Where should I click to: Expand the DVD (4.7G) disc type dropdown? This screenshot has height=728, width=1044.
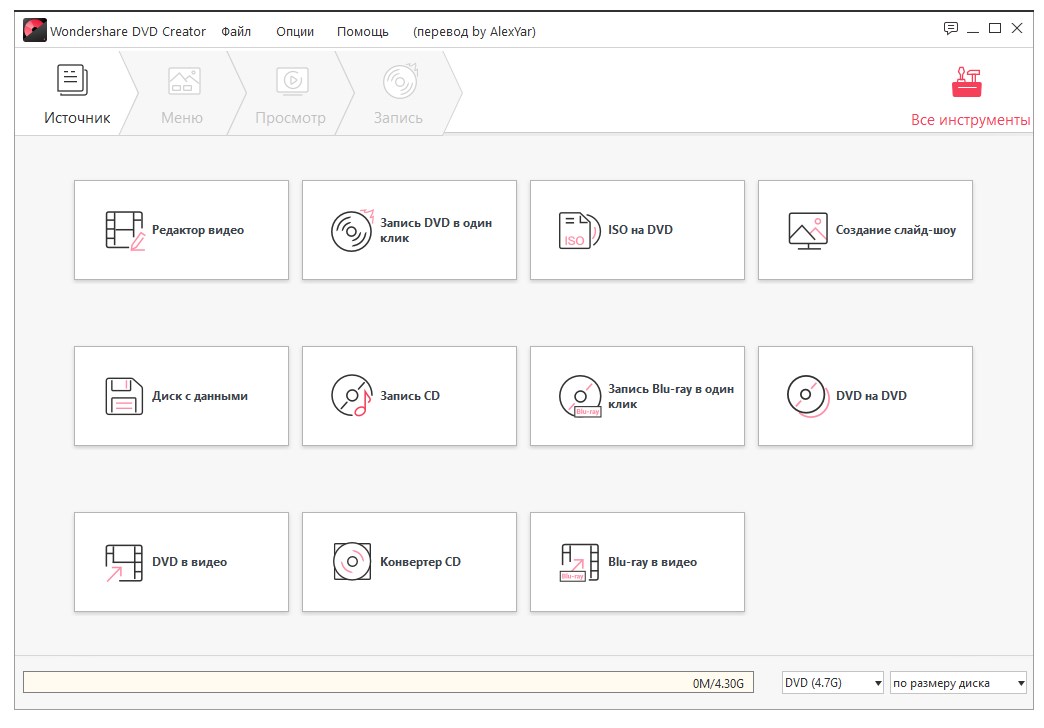832,683
